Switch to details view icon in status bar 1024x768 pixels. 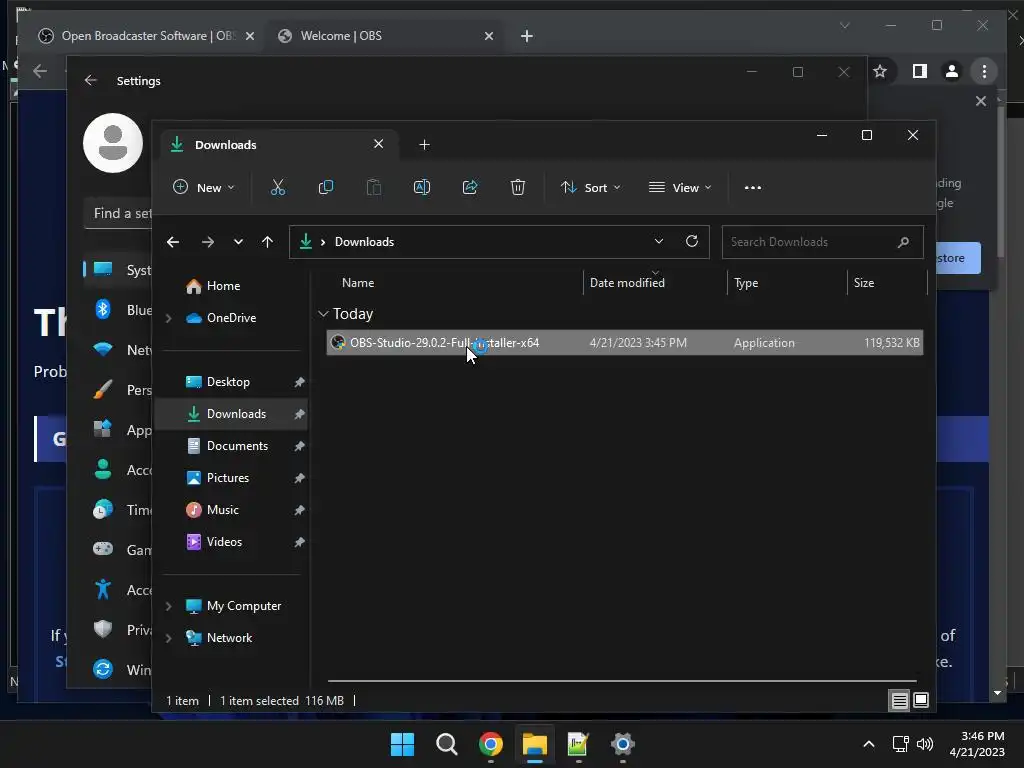899,701
